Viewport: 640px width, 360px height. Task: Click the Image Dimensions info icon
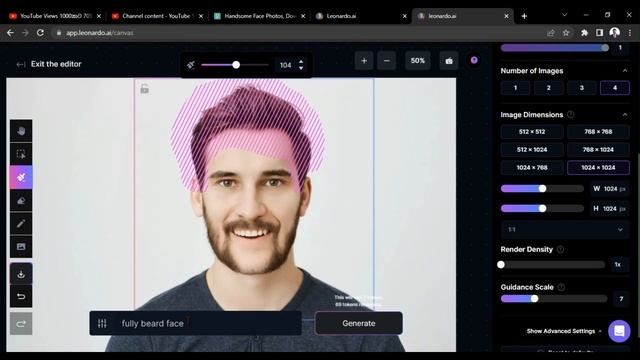coord(571,115)
